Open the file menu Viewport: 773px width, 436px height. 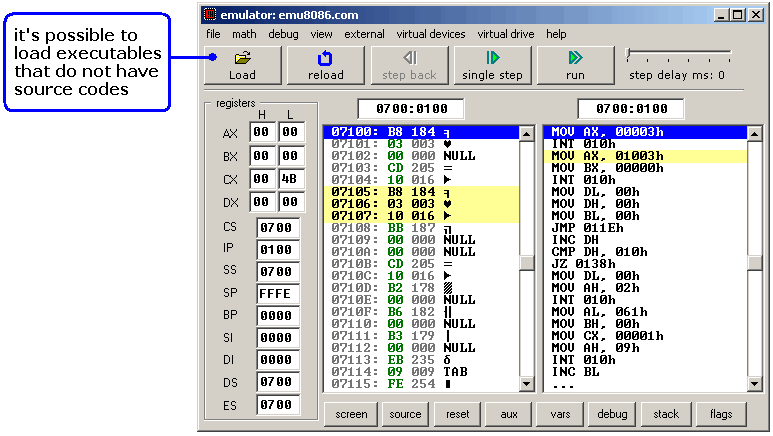pyautogui.click(x=213, y=34)
